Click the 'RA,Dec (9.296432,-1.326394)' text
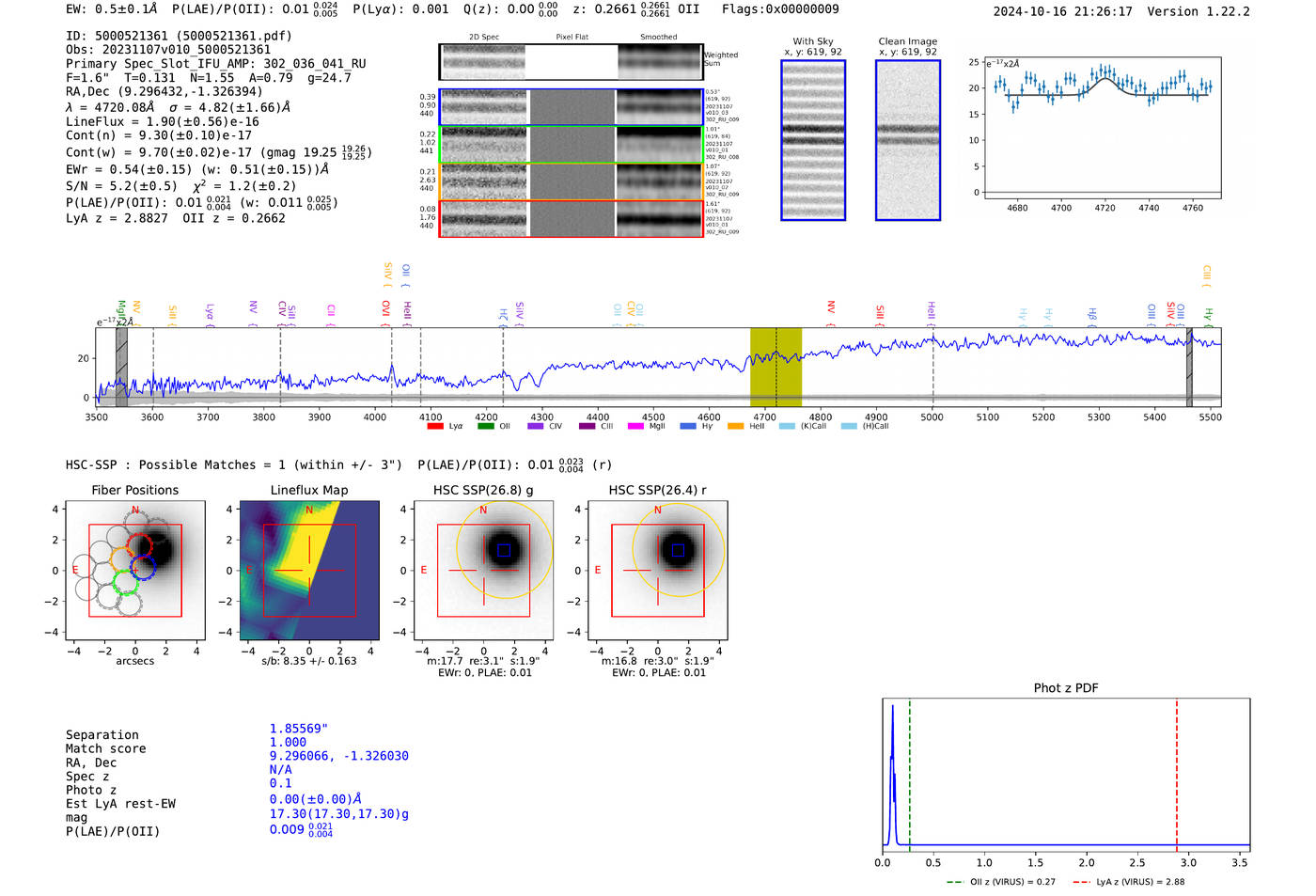Screen dimensions: 1316x896 [164, 92]
